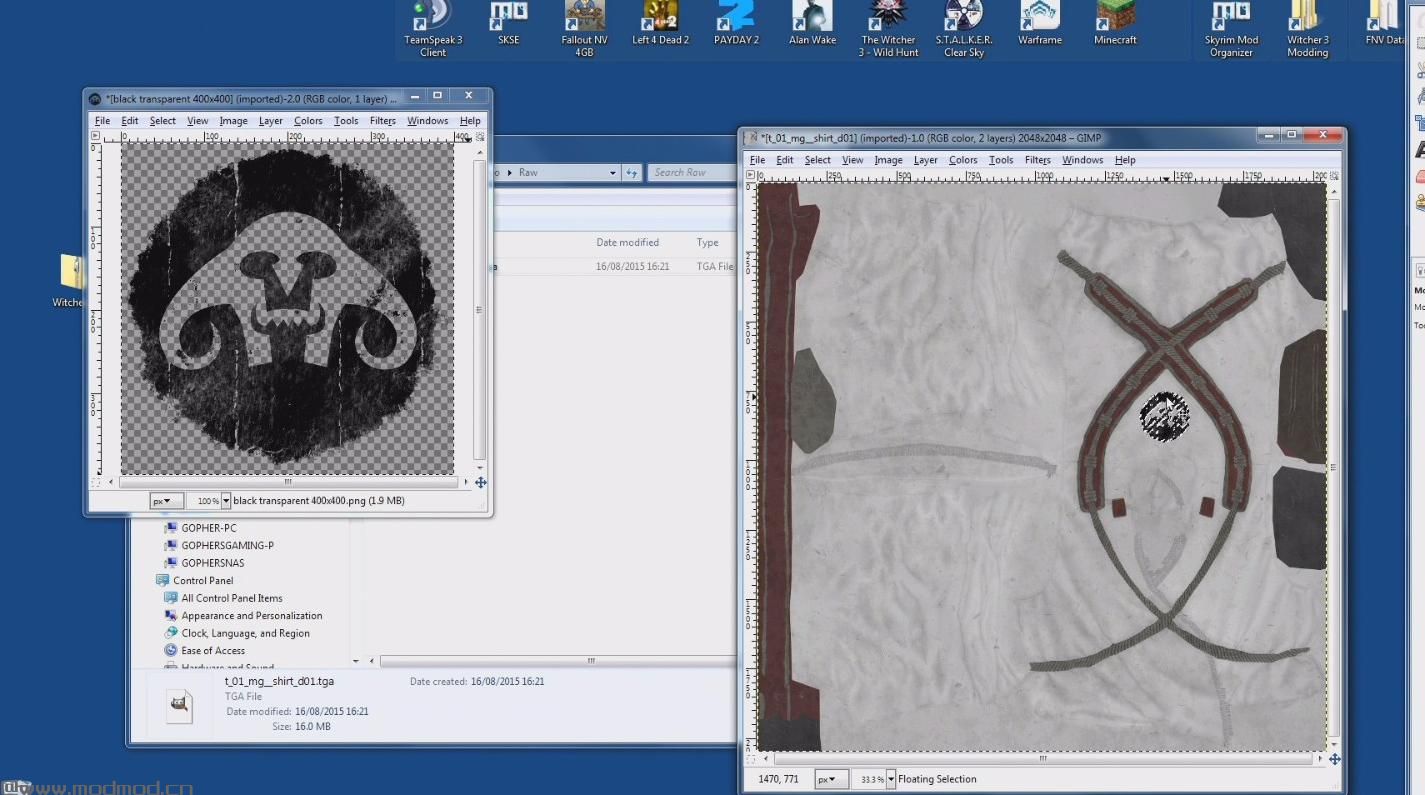Open image menu arrow button in small GIMP window
Screen dimensions: 1425x795
[x=96, y=135]
